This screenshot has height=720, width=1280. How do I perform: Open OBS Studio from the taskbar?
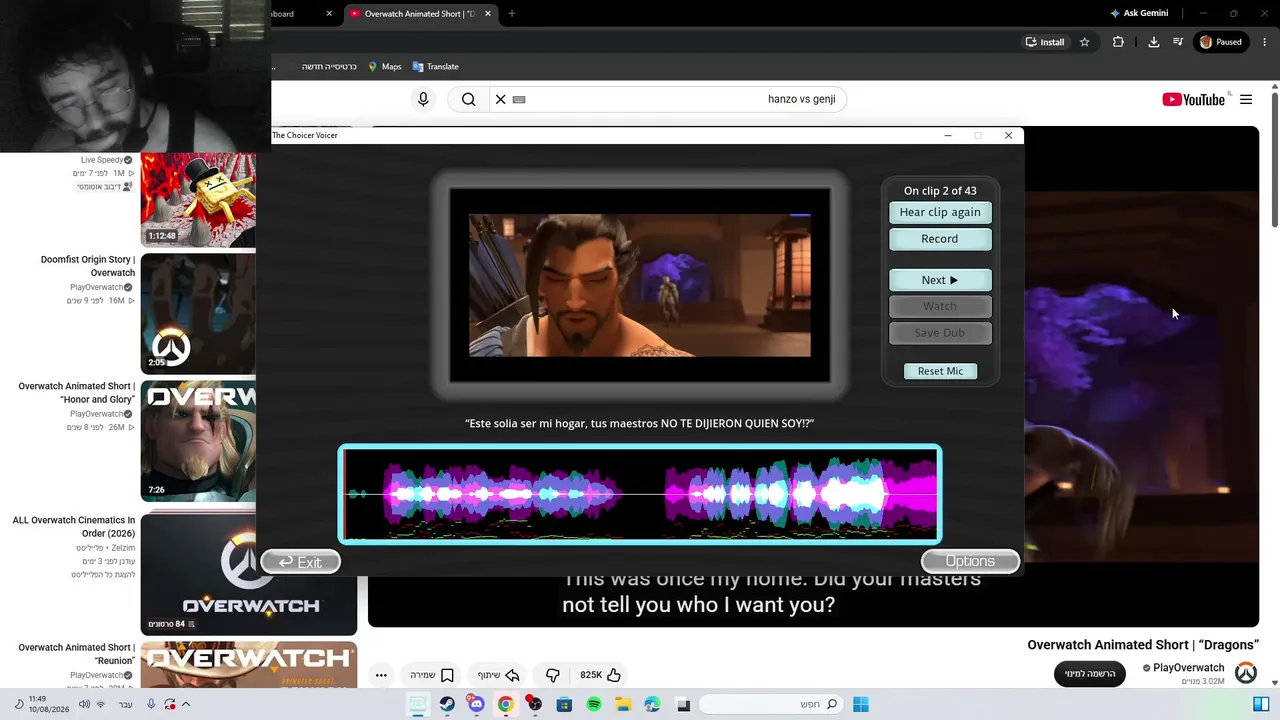[x=535, y=705]
